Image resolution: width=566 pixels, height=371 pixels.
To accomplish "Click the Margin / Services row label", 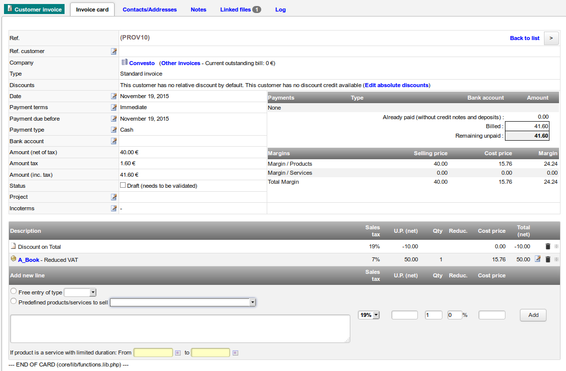I will (x=289, y=173).
